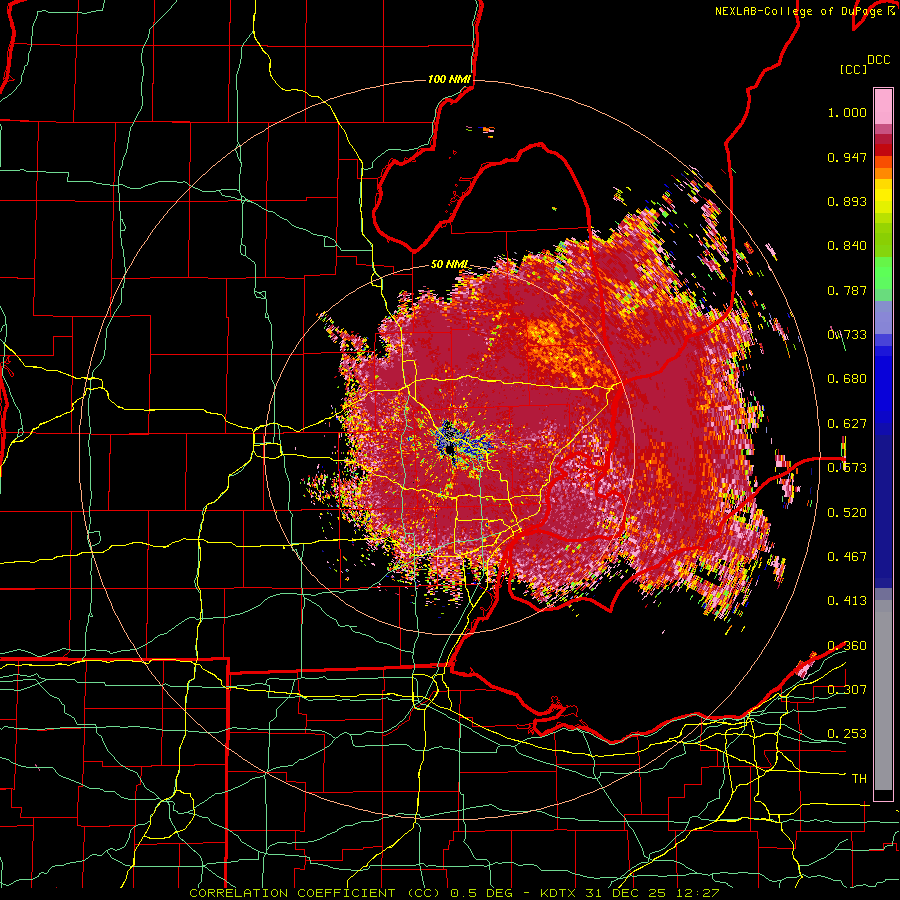
Task: Click the 0.893 legend value
Action: 847,201
